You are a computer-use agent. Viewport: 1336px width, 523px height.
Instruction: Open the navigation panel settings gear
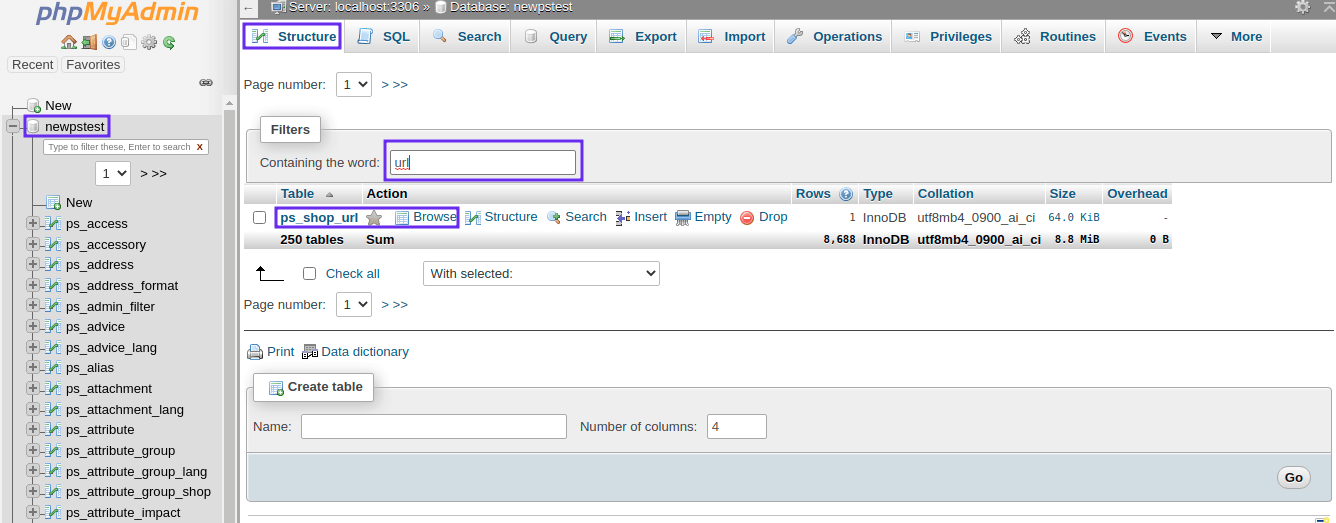coord(149,42)
